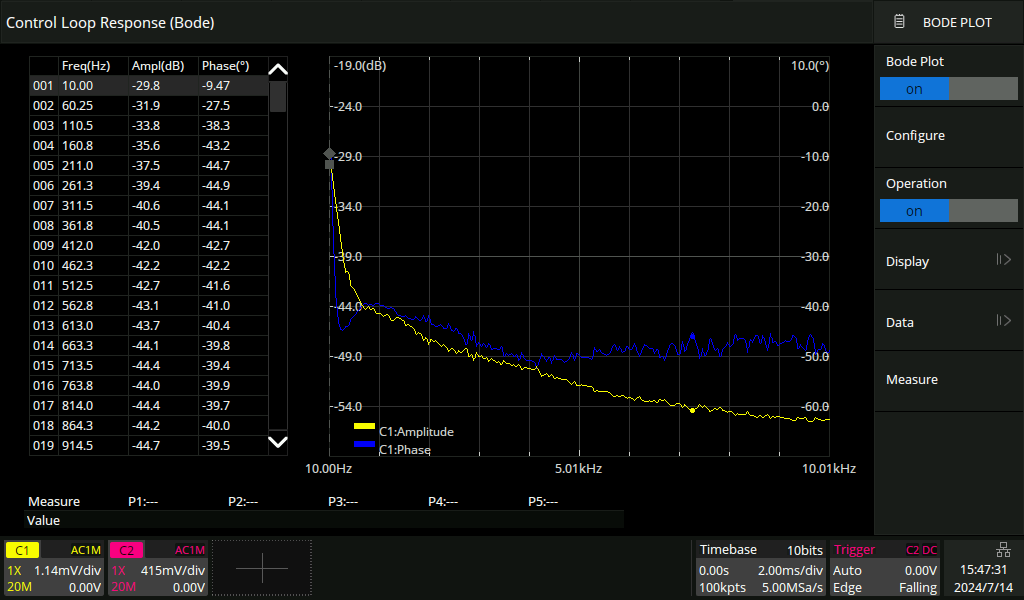Click the BODE PLOT menu header icon
The height and width of the screenshot is (600, 1024).
[899, 22]
